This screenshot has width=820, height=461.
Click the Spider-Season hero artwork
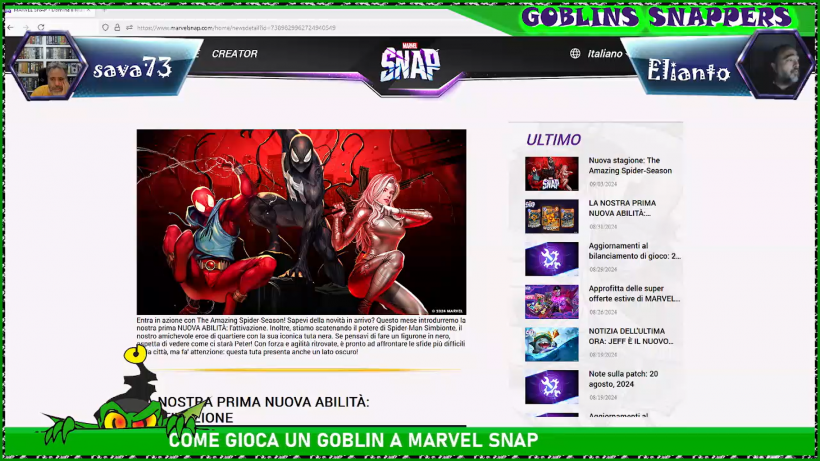pyautogui.click(x=301, y=222)
